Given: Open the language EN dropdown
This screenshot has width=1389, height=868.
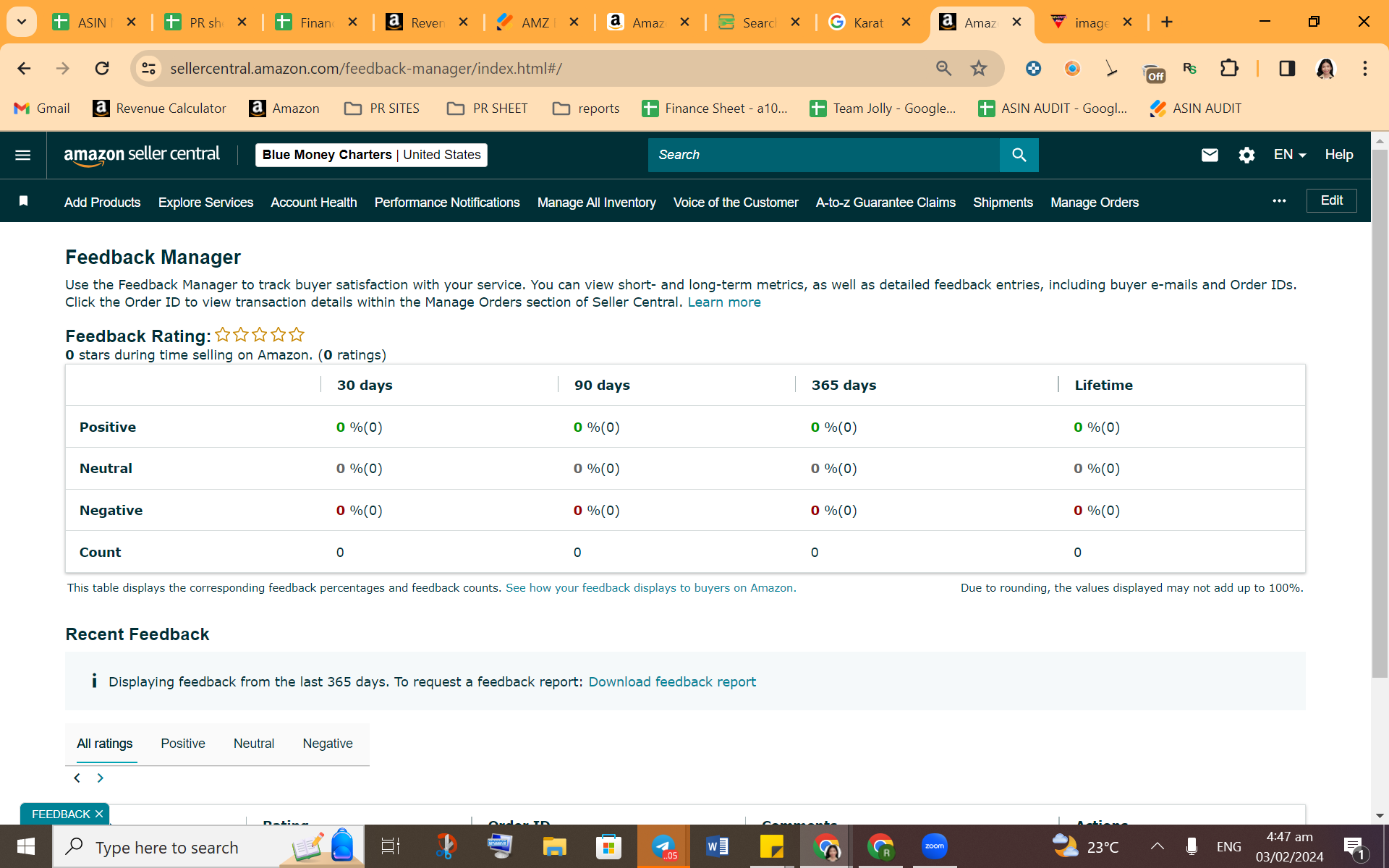Looking at the screenshot, I should coord(1290,155).
